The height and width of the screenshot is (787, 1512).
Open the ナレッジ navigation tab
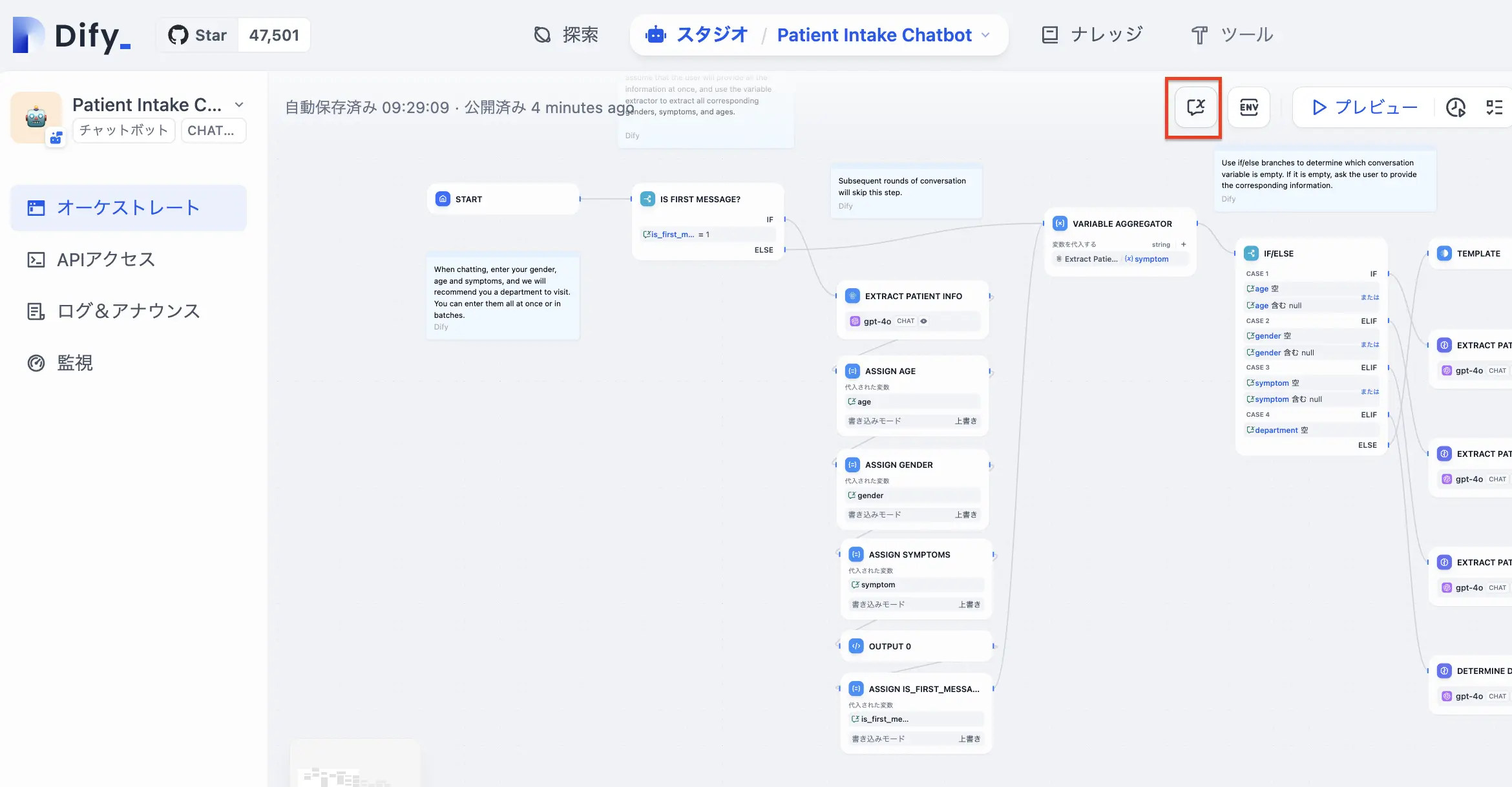1093,35
